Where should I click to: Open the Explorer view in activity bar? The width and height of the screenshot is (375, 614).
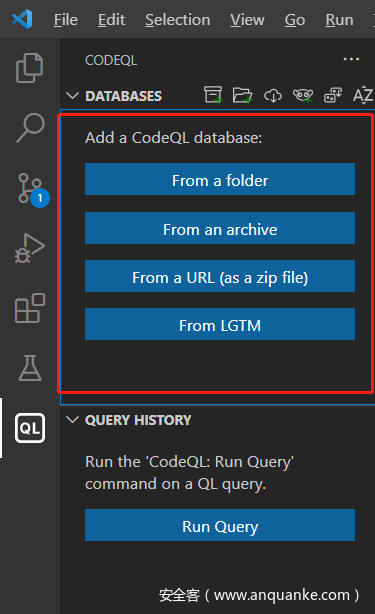pyautogui.click(x=30, y=68)
